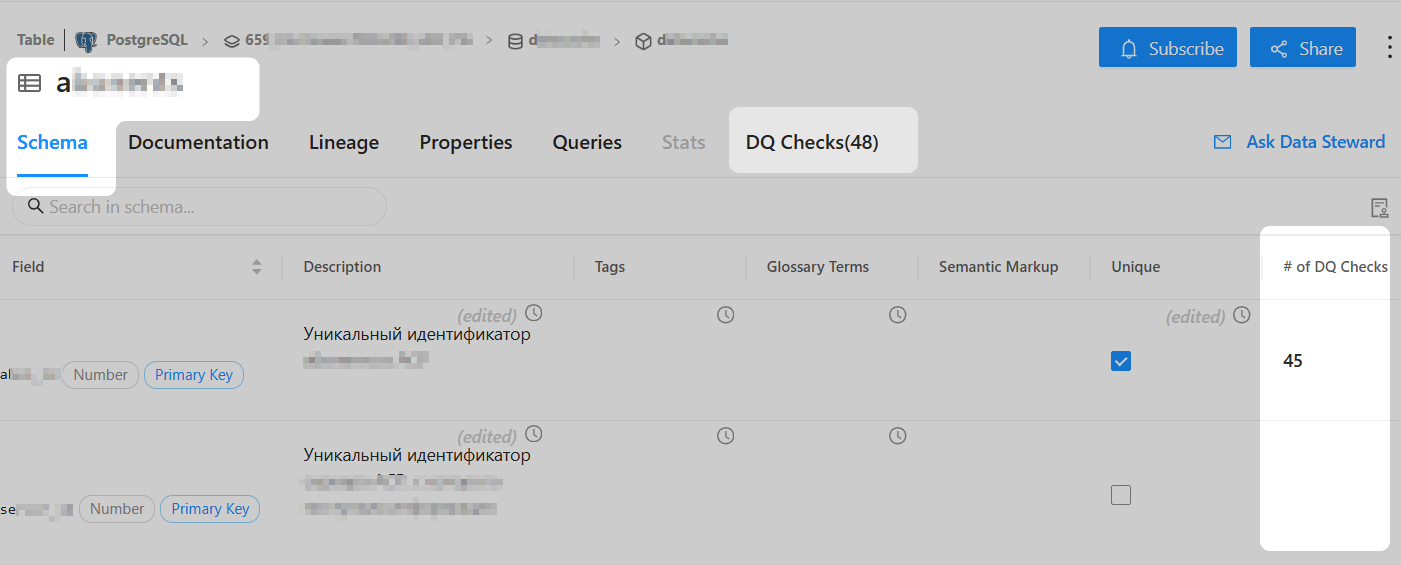Viewport: 1401px width, 565px height.
Task: Click the history clock icon in first Tags cell
Action: [726, 315]
